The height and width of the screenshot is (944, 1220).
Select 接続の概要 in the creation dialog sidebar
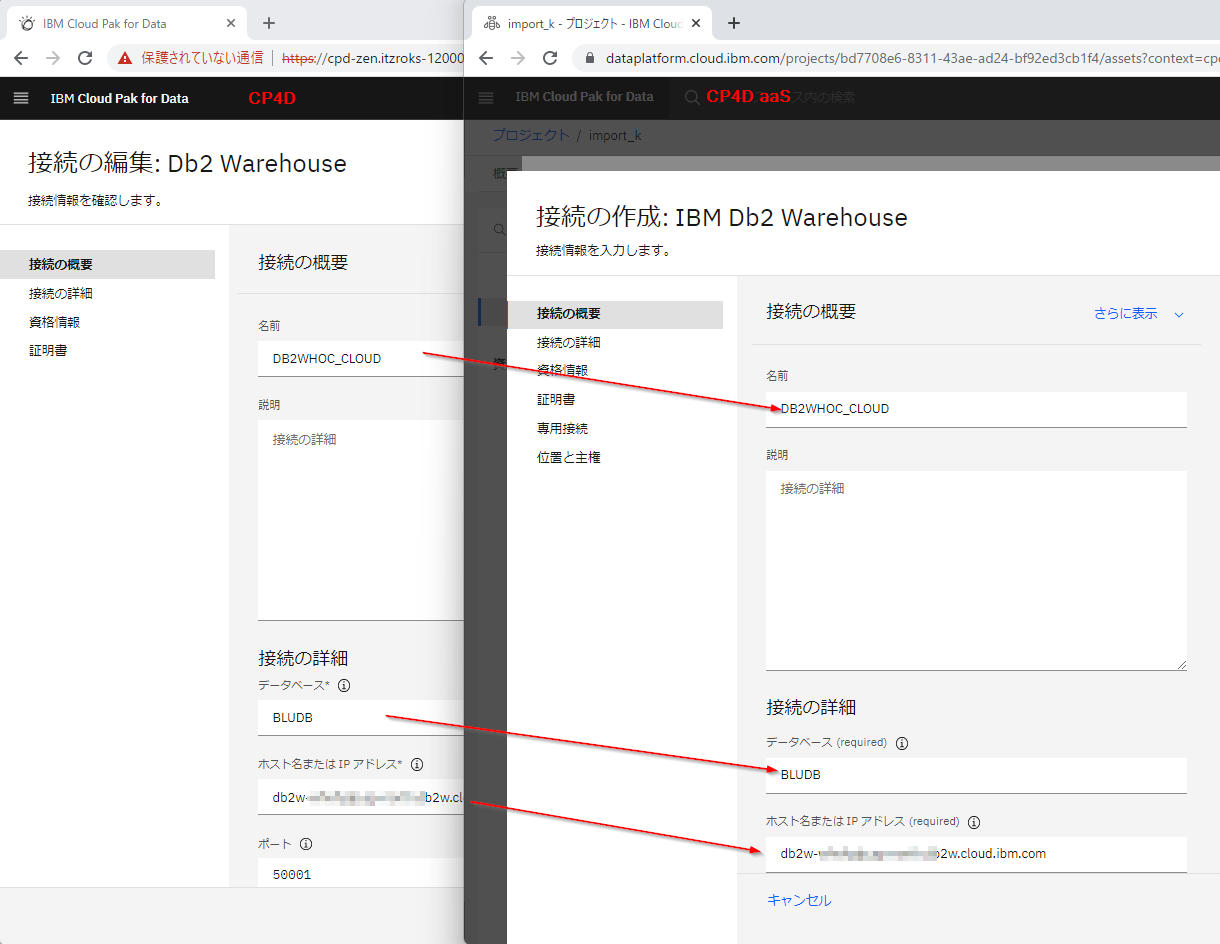coord(615,313)
